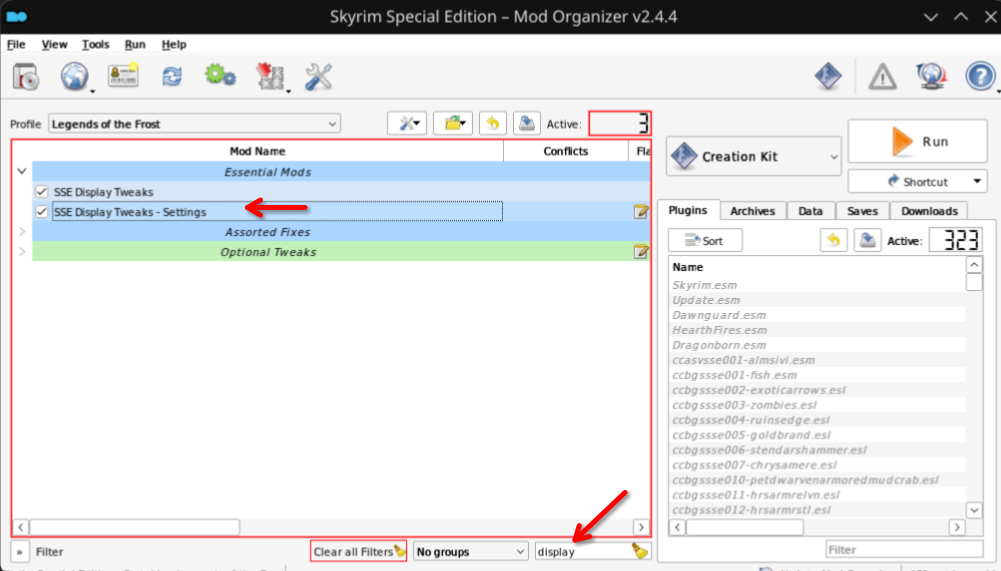
Task: Expand the Optional Tweaks separator
Action: point(22,252)
